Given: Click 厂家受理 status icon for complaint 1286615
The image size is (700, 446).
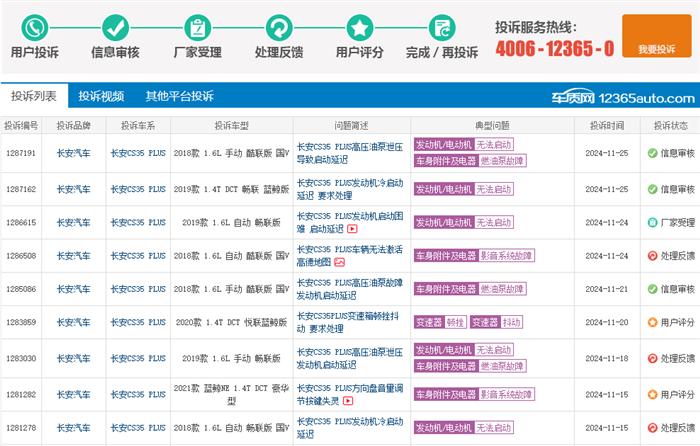Looking at the screenshot, I should tap(653, 222).
